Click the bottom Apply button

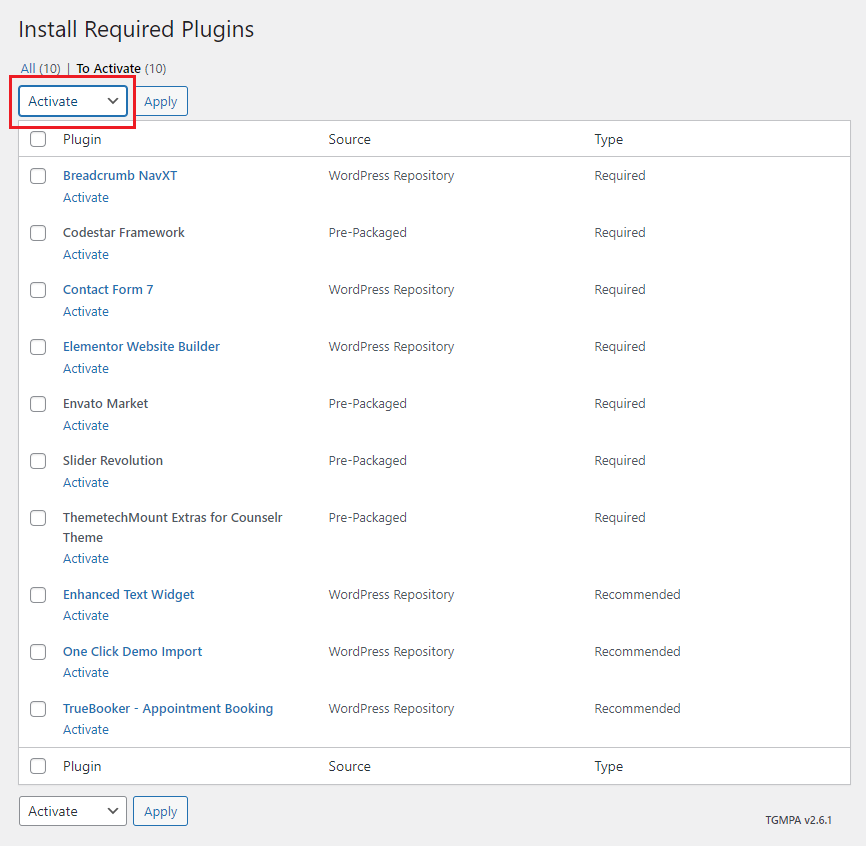pos(160,811)
